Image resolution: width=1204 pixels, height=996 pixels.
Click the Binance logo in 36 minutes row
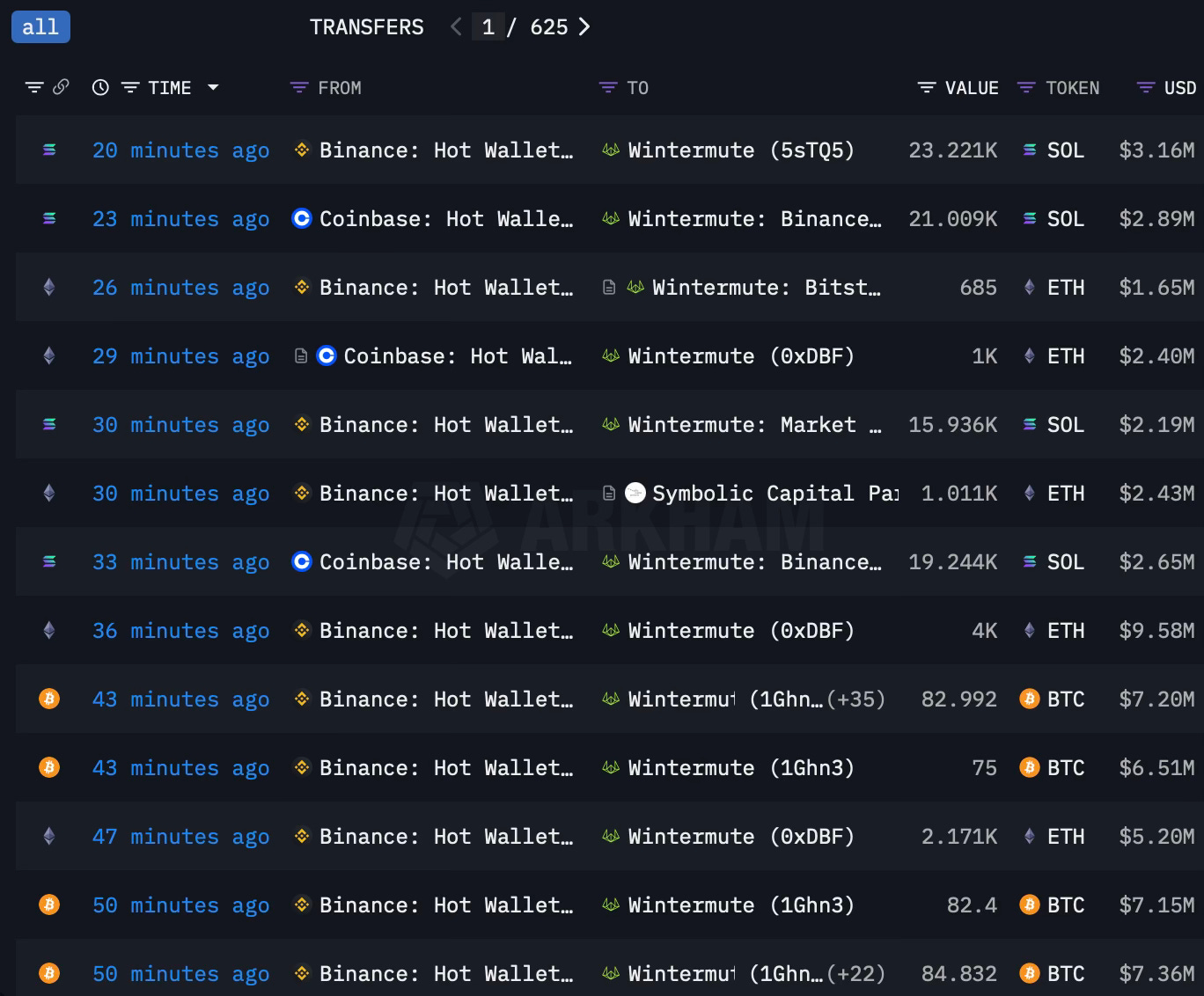click(302, 631)
